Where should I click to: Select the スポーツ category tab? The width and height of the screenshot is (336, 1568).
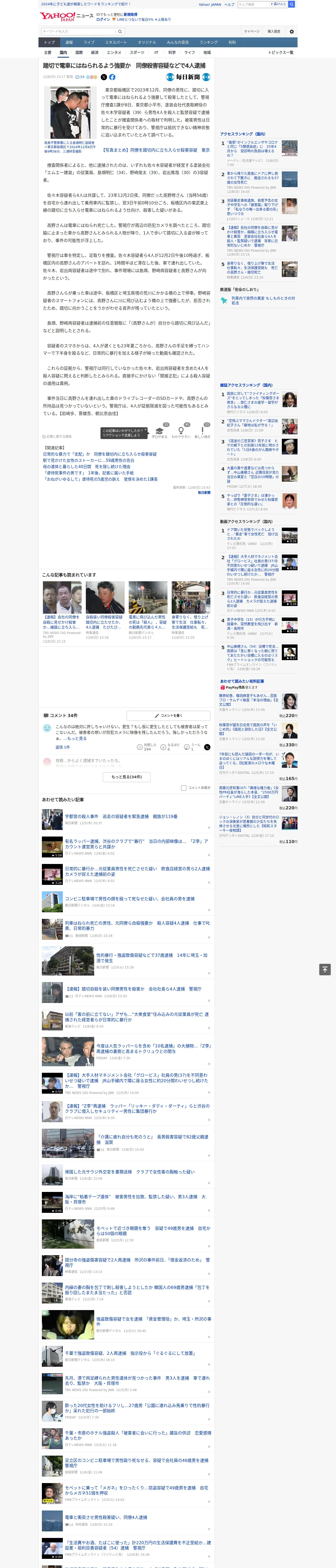pyautogui.click(x=137, y=52)
